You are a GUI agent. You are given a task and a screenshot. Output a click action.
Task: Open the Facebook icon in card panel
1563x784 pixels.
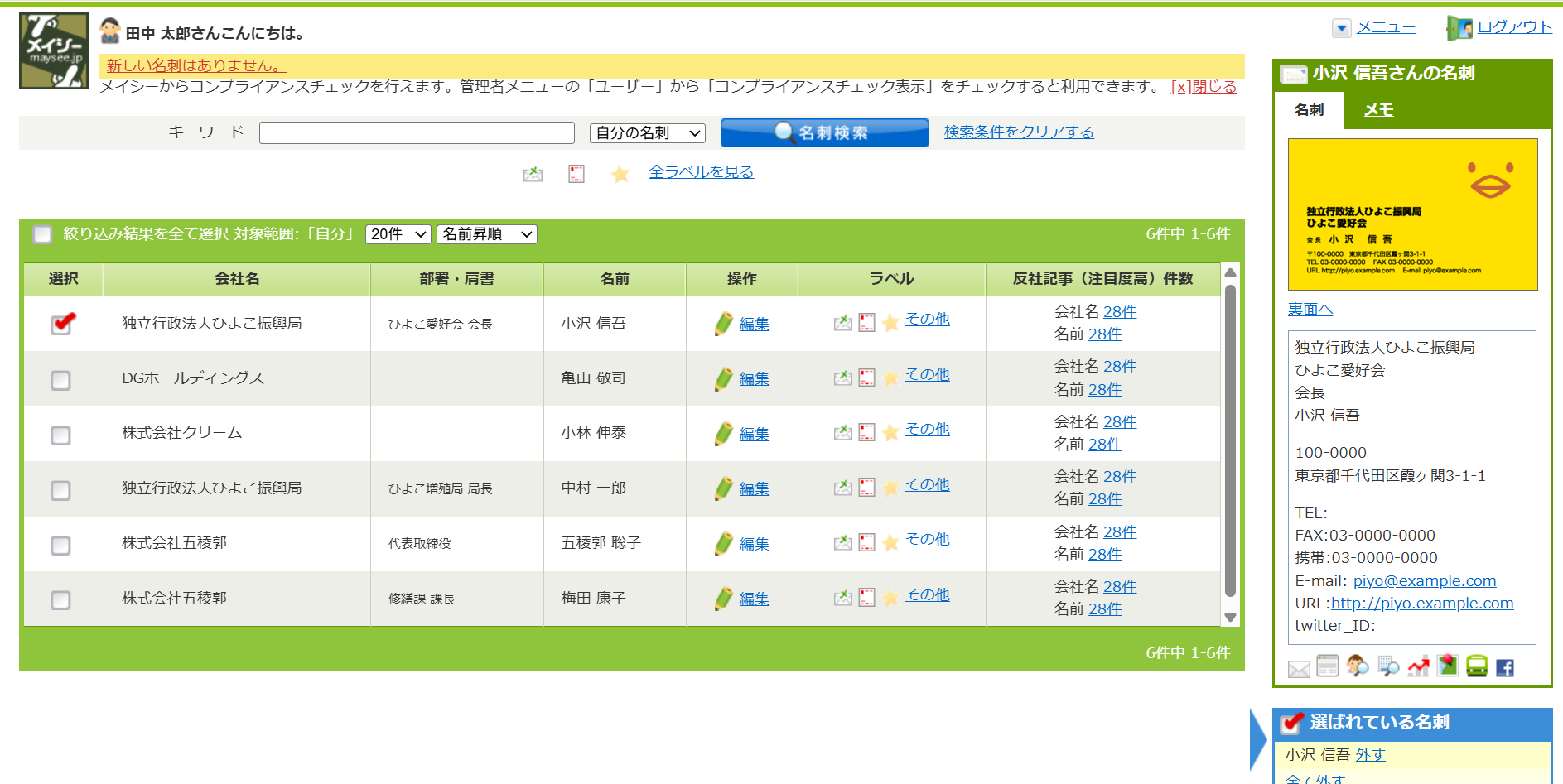click(1505, 667)
